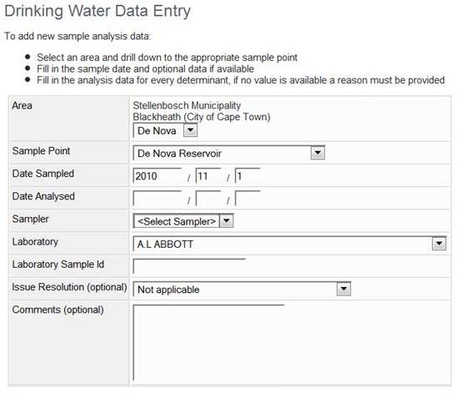Screen dimensions: 459x394
Task: Click the Date Sampled month field
Action: coord(208,176)
